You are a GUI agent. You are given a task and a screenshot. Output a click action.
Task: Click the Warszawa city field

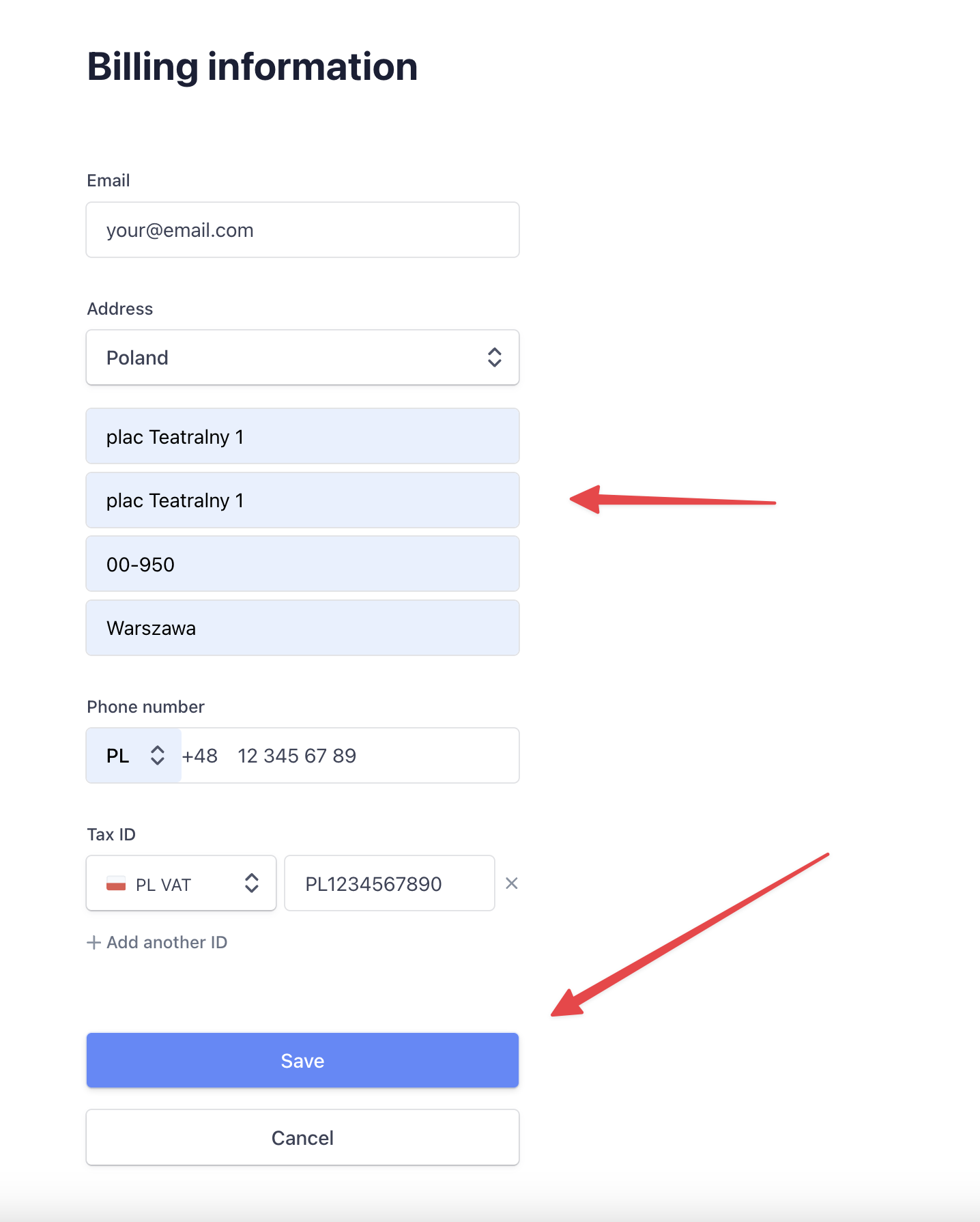point(302,628)
